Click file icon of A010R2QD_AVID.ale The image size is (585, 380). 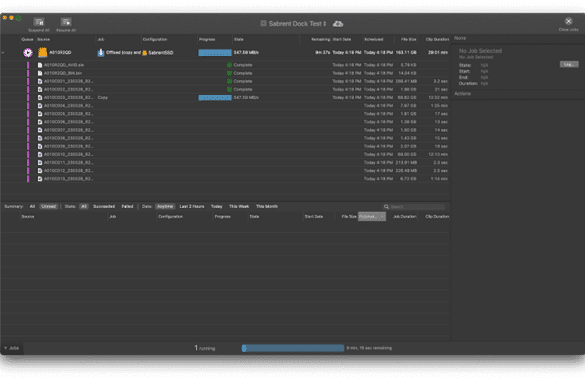40,65
